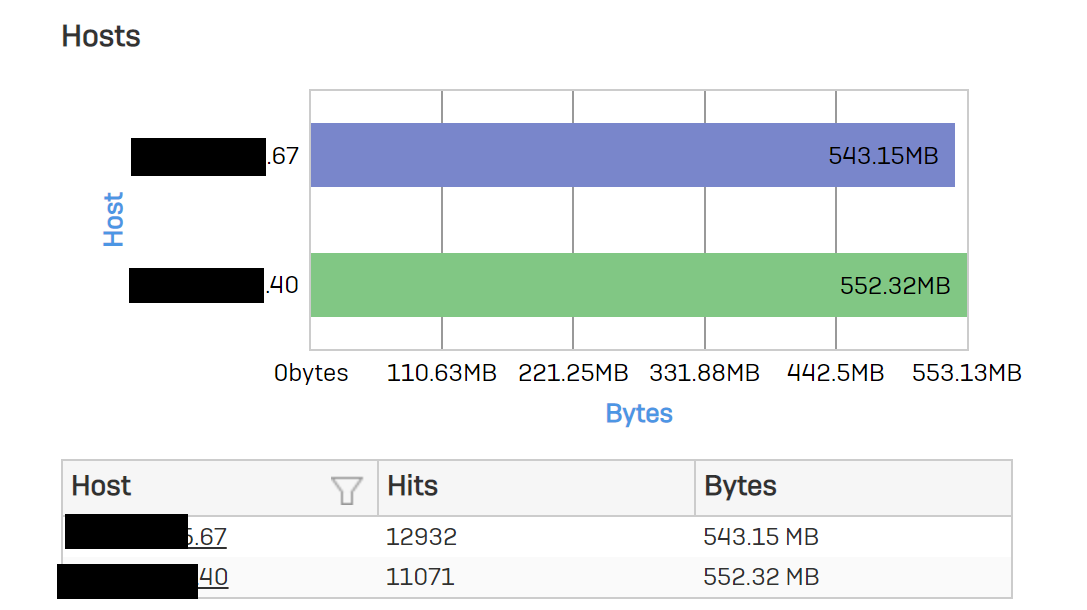
Task: Click the .67 host label beside the chart
Action: coord(283,156)
